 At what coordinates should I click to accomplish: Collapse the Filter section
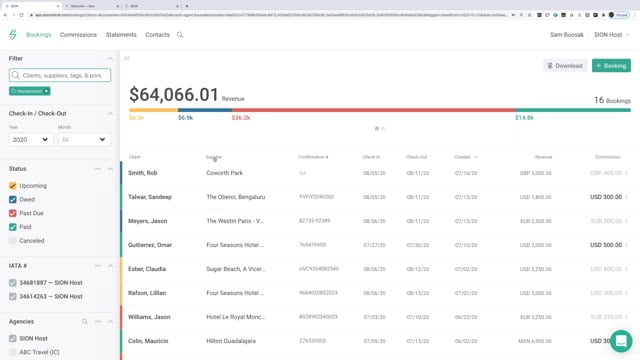tap(111, 58)
